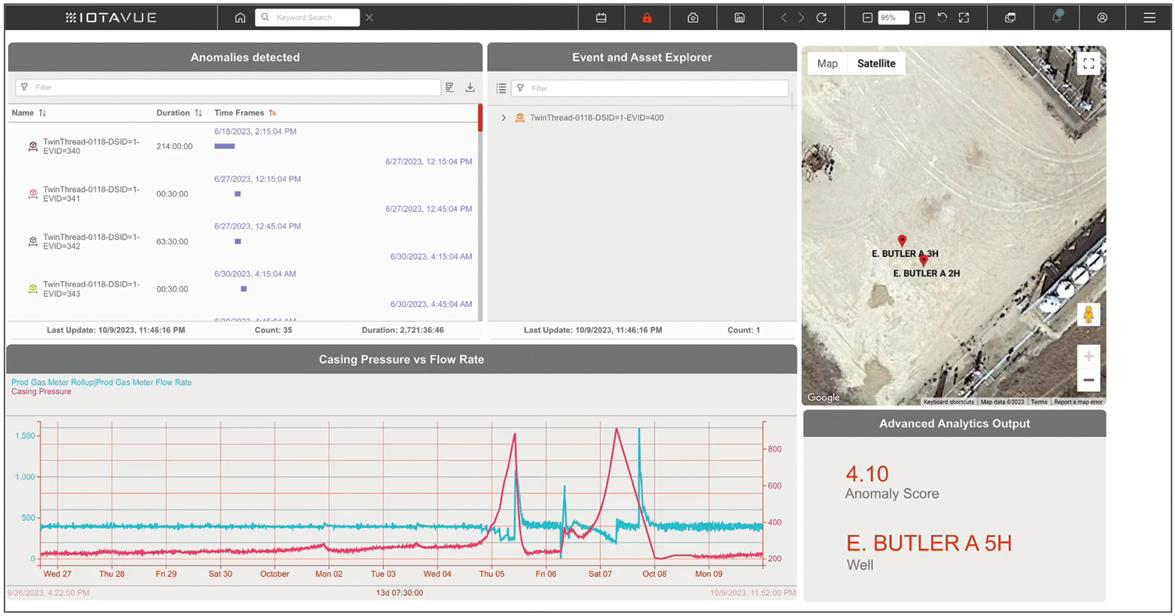Click the E. BUTLER A 3H map pin
This screenshot has height=616, width=1175.
[x=902, y=241]
